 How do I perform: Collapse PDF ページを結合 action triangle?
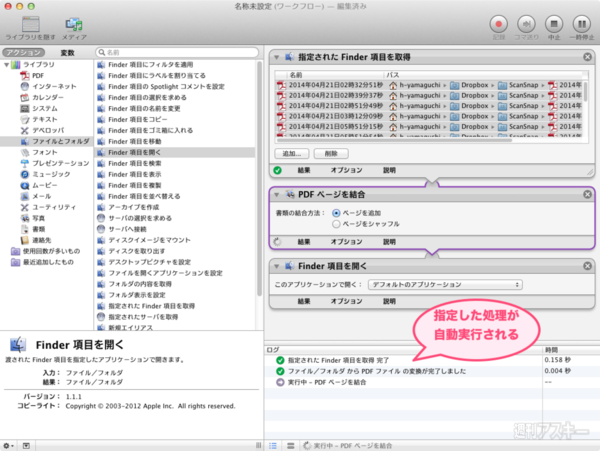(x=276, y=195)
